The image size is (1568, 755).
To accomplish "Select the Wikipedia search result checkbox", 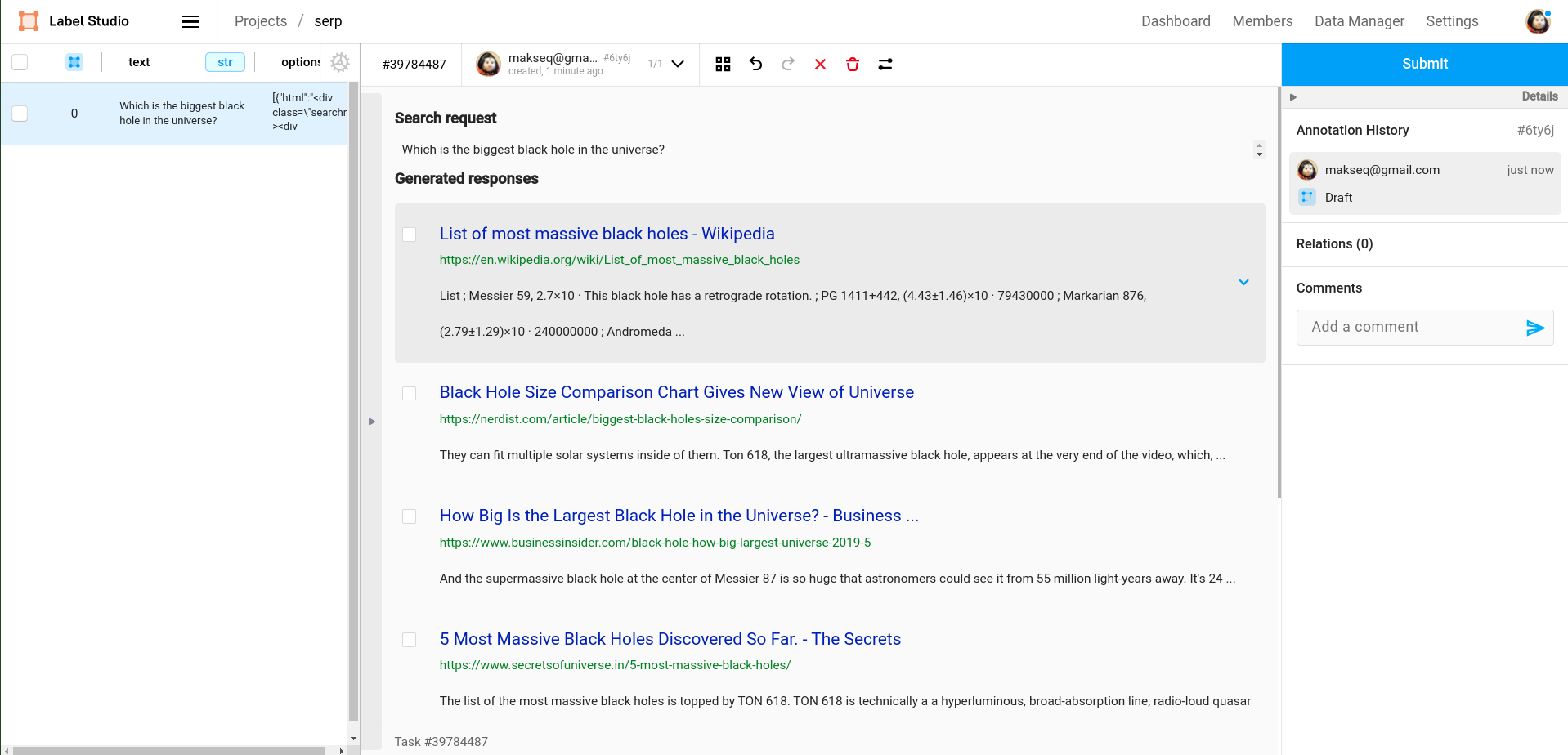I will click(409, 235).
